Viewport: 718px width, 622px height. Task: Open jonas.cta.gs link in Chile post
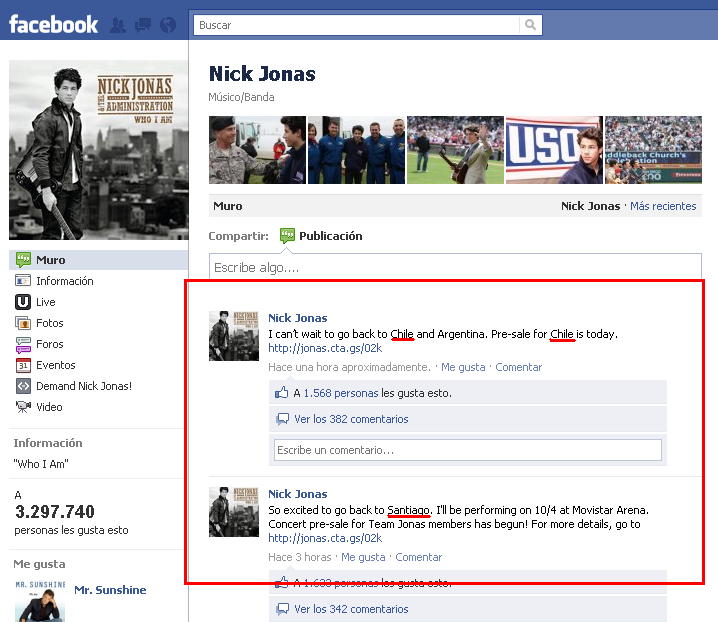coord(325,348)
